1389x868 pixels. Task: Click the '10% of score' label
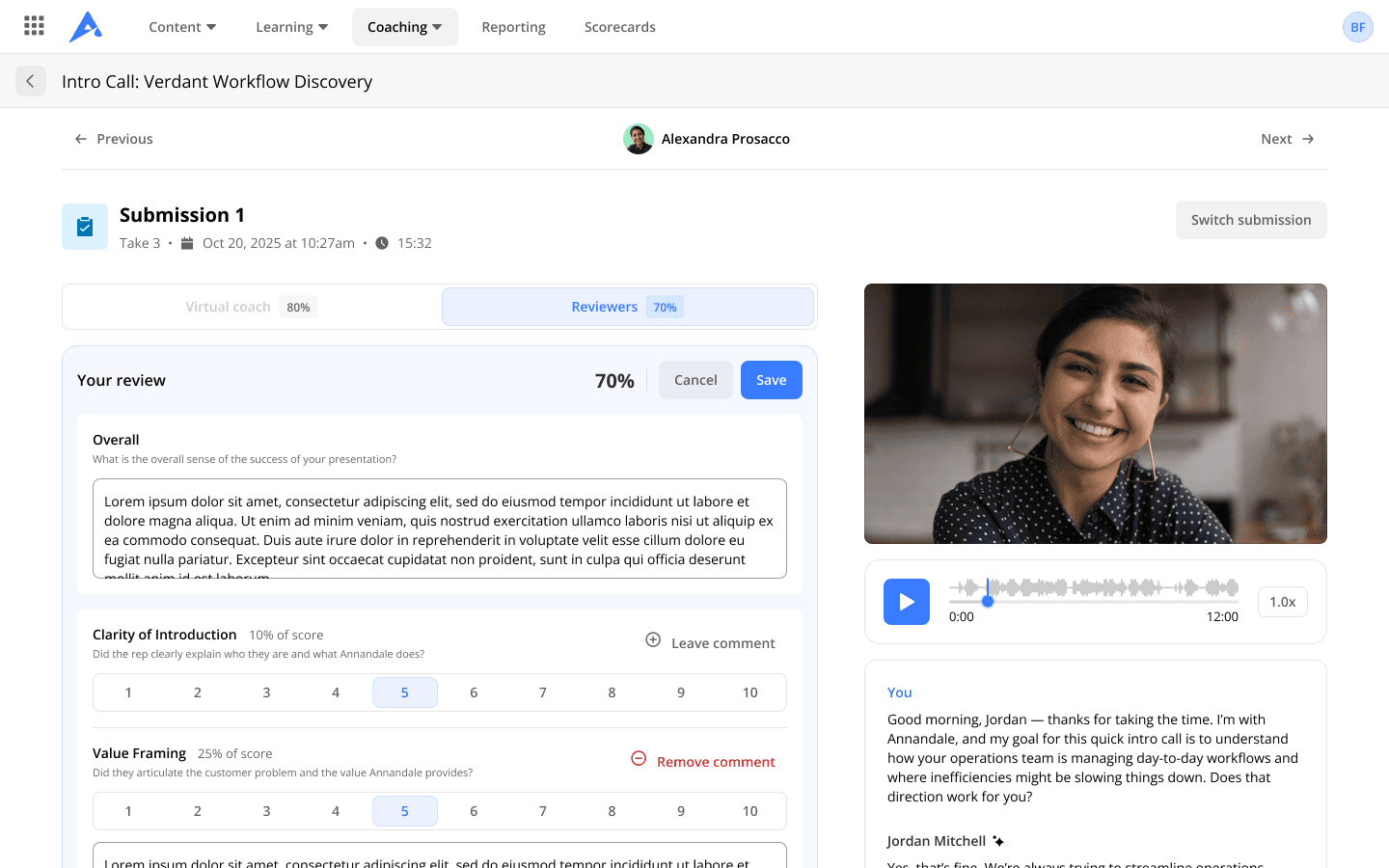pyautogui.click(x=286, y=635)
